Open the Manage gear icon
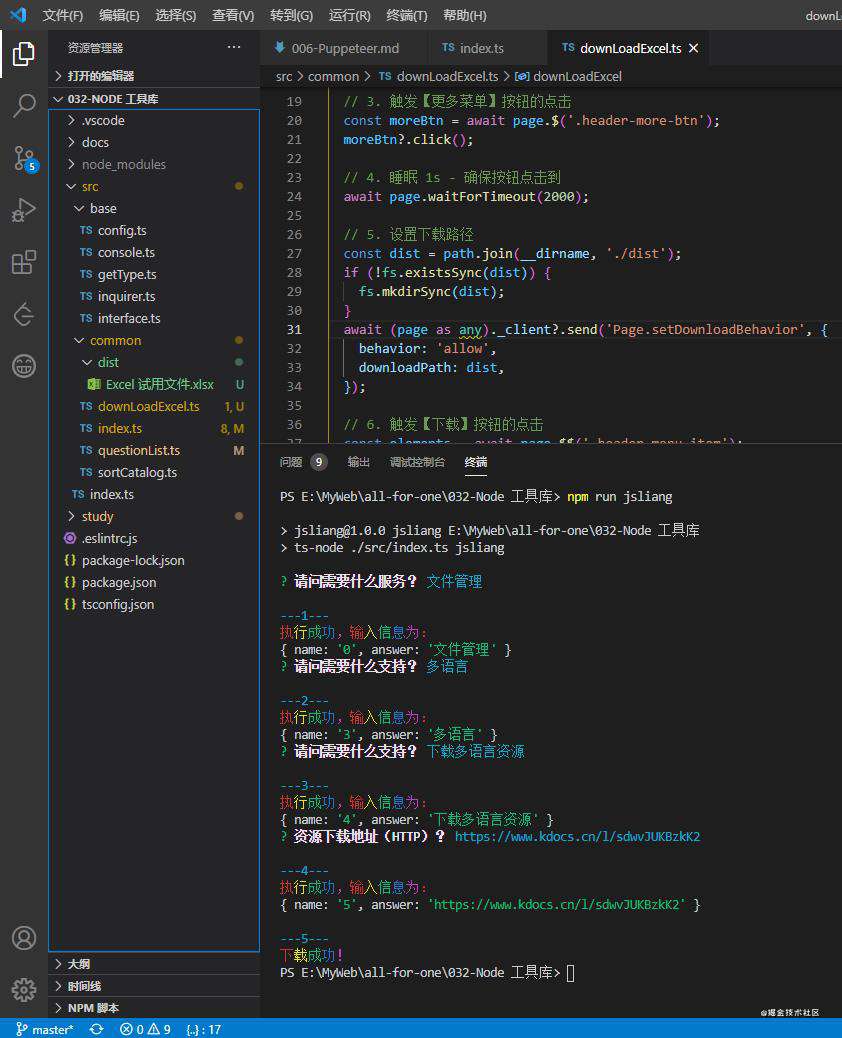The height and width of the screenshot is (1038, 842). click(24, 990)
